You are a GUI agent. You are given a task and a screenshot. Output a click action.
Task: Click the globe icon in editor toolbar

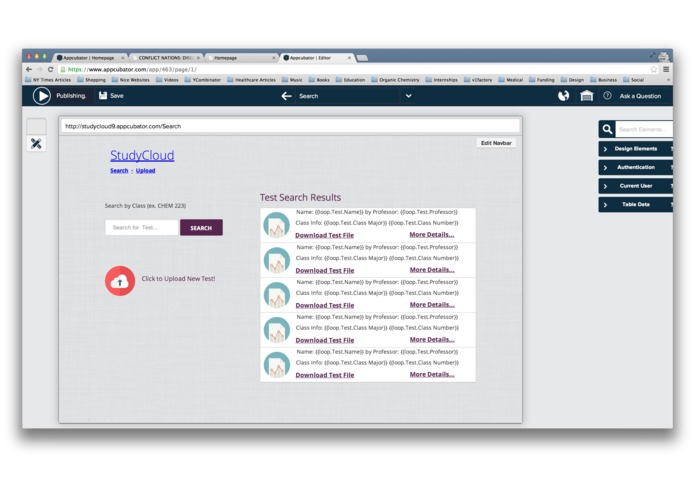[563, 96]
